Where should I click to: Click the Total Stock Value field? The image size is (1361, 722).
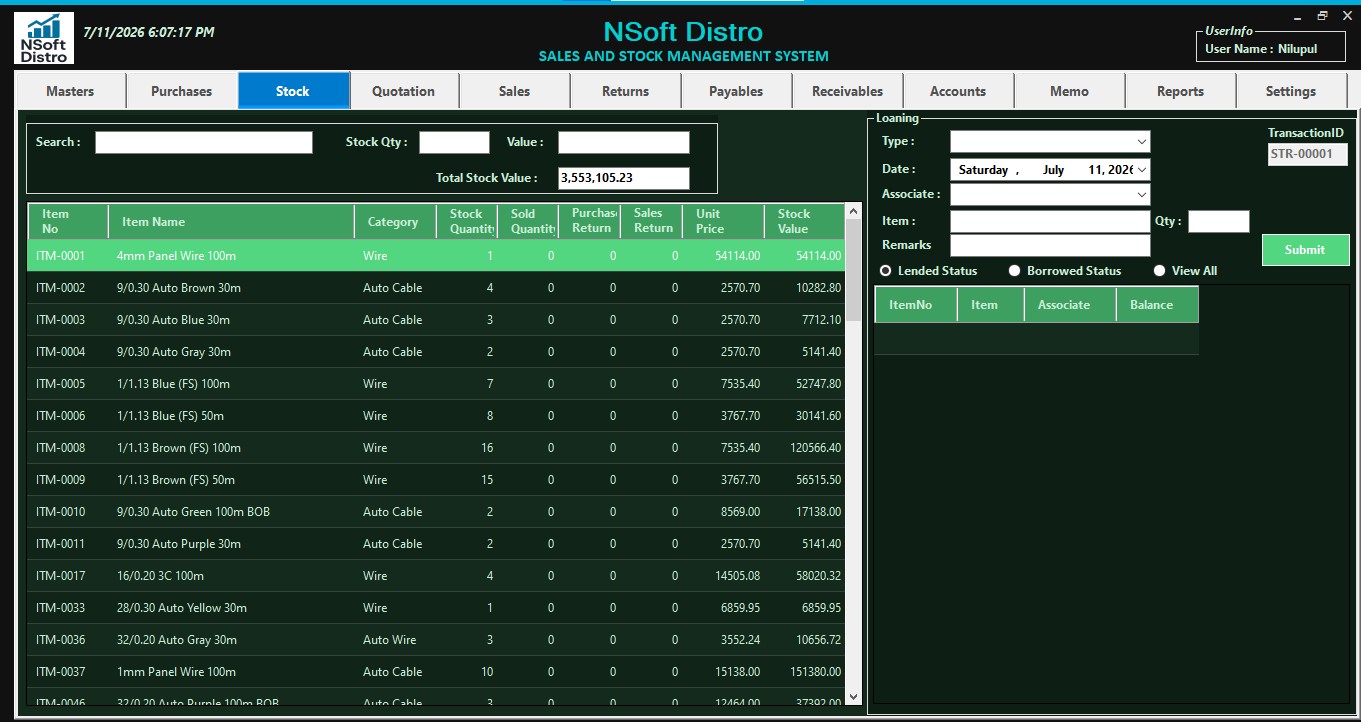tap(624, 178)
